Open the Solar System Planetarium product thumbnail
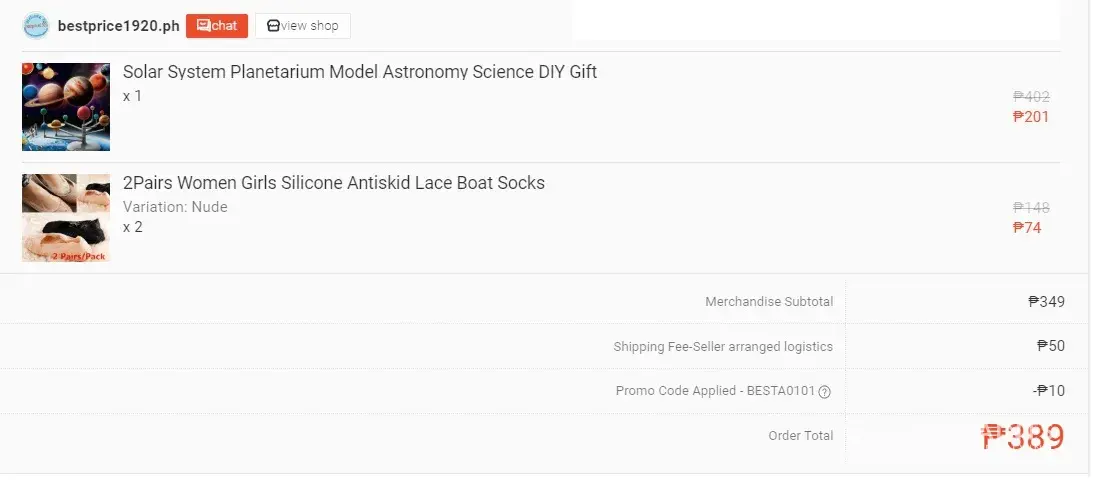Image resolution: width=1103 pixels, height=485 pixels. 66,107
